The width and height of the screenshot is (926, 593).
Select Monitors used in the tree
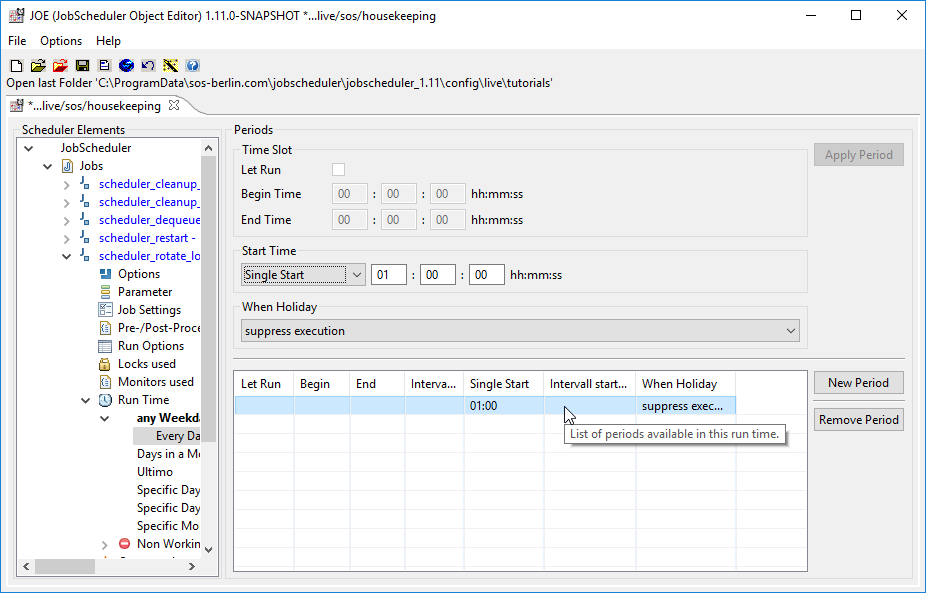155,382
